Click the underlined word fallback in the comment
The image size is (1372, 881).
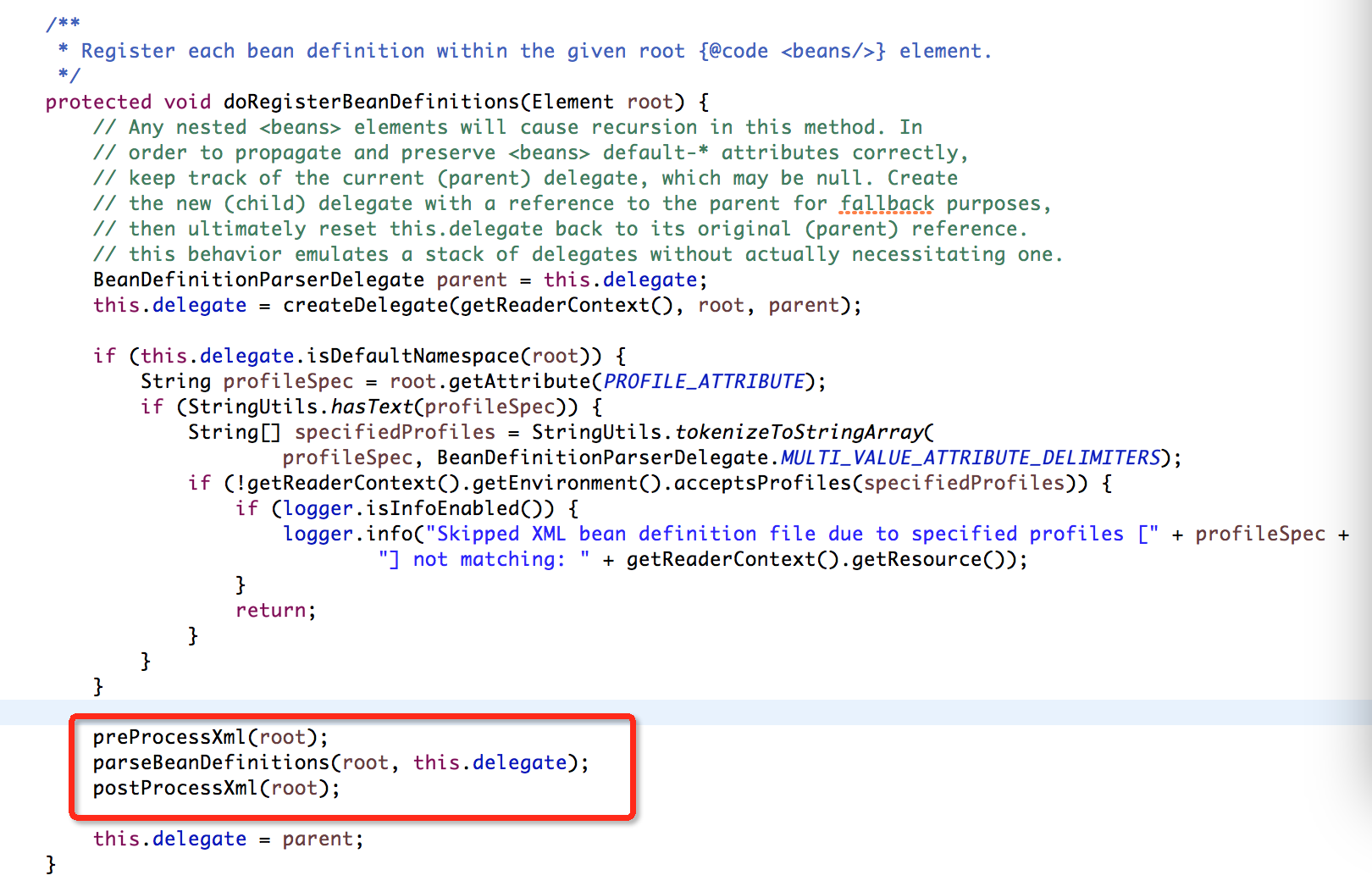click(x=887, y=203)
